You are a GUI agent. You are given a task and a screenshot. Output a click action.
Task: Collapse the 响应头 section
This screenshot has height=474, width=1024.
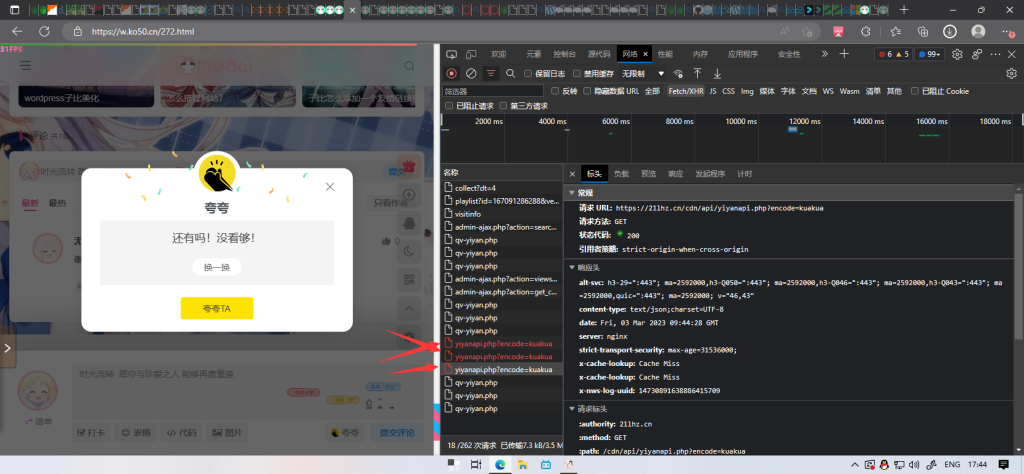pos(587,267)
